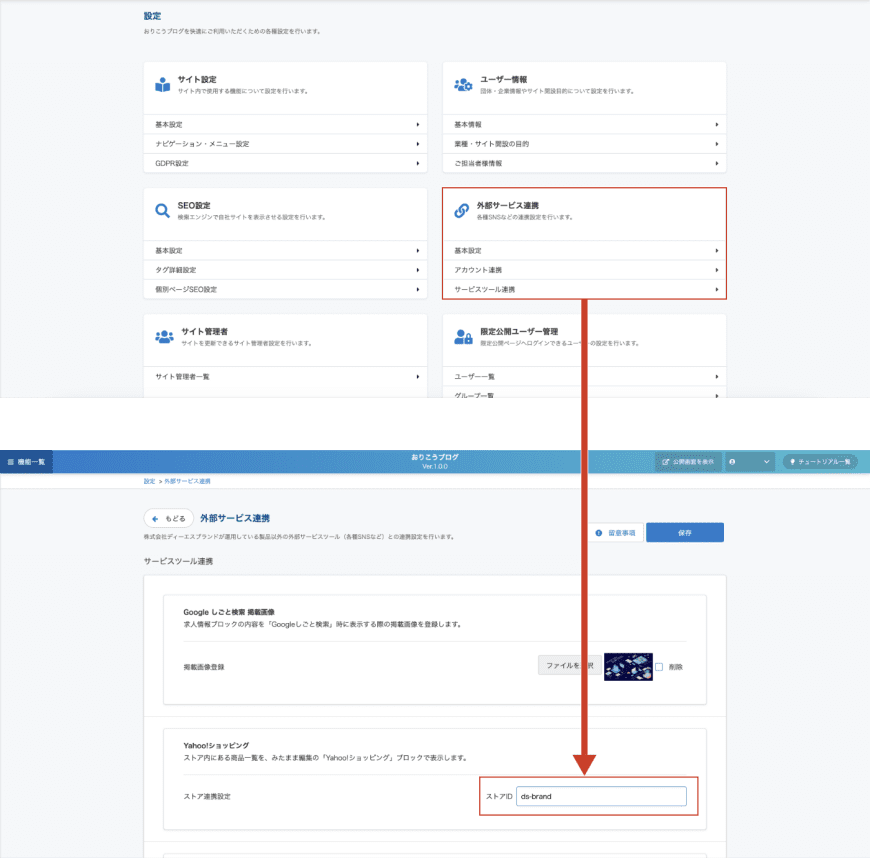
Task: Click the サイト設定 book icon
Action: click(x=163, y=85)
